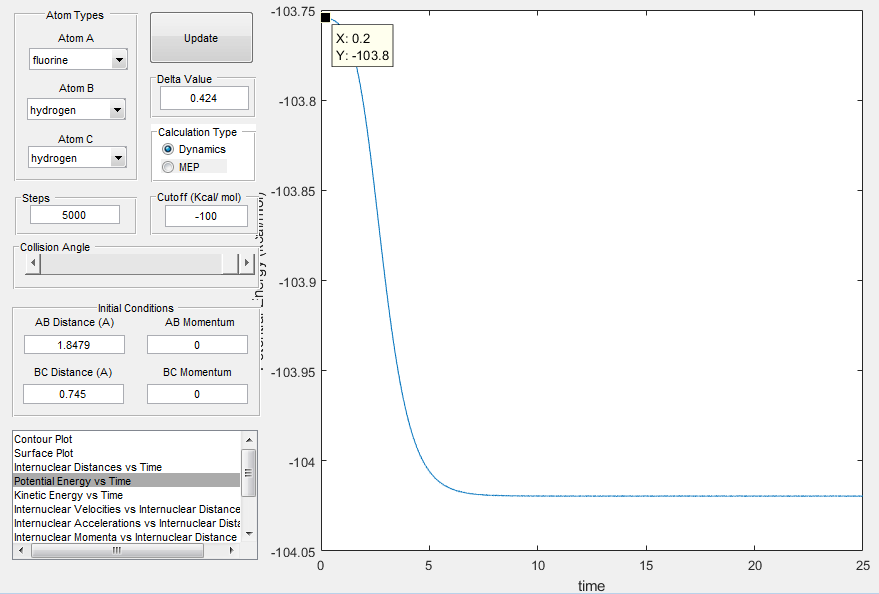The width and height of the screenshot is (879, 594).
Task: Open the Atom A fluorine dropdown
Action: pos(78,59)
